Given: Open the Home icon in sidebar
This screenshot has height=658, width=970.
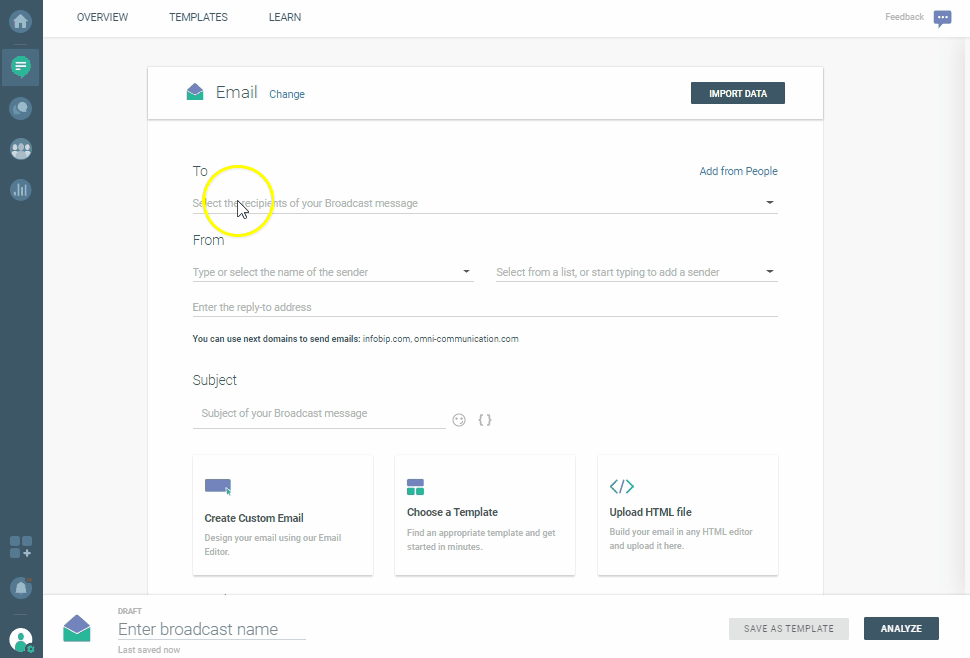Looking at the screenshot, I should (21, 20).
